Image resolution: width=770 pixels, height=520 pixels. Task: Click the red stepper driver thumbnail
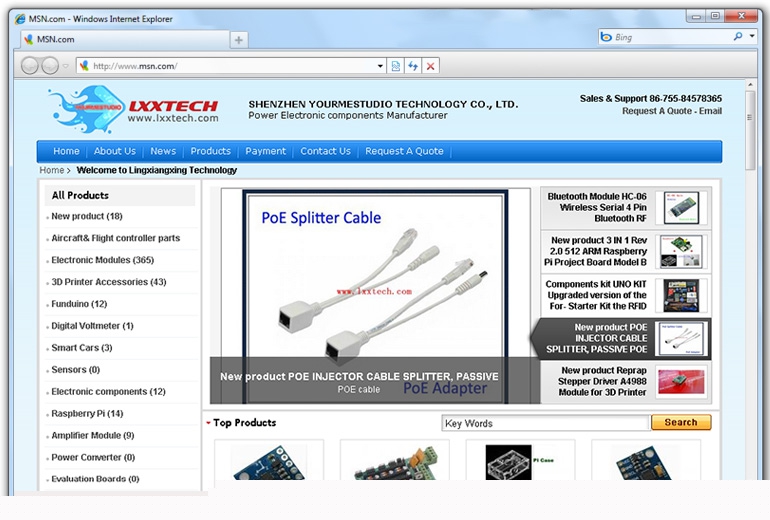tap(681, 382)
